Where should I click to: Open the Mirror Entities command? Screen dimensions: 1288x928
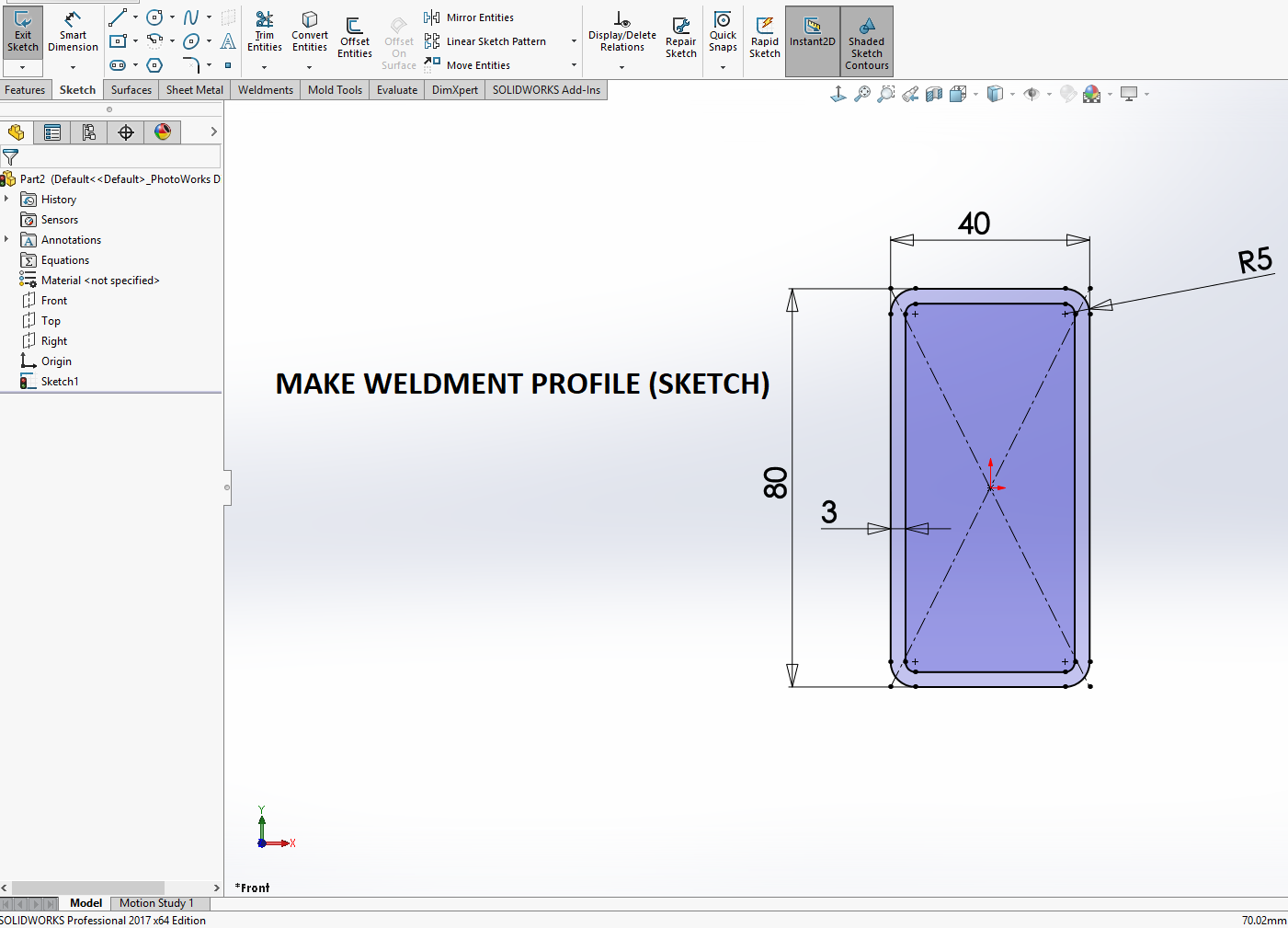468,17
